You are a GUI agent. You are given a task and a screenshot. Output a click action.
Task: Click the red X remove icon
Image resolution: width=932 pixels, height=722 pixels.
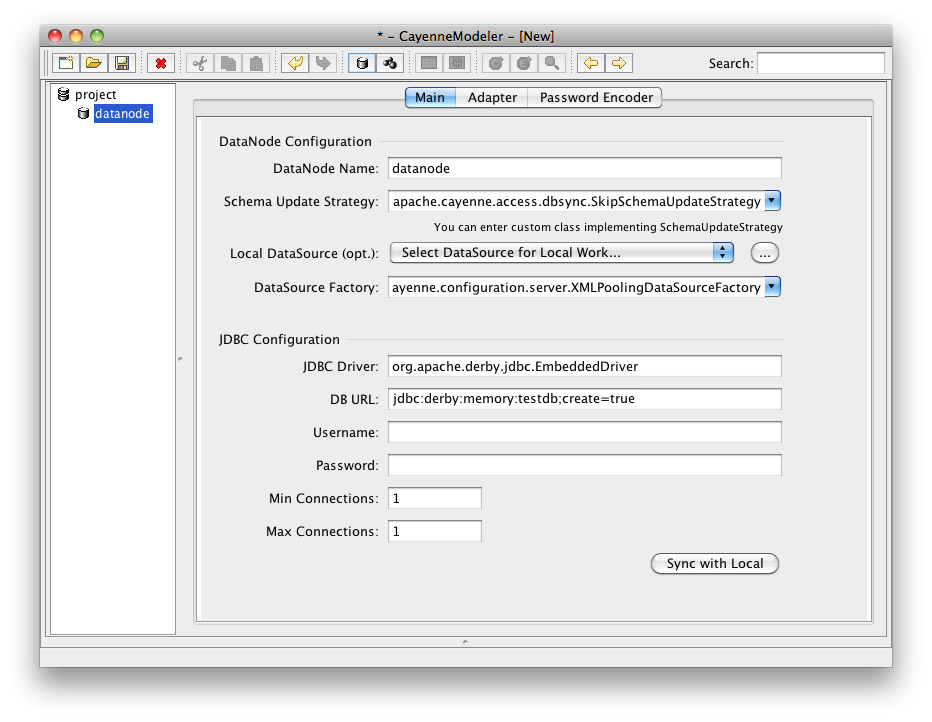(x=160, y=63)
